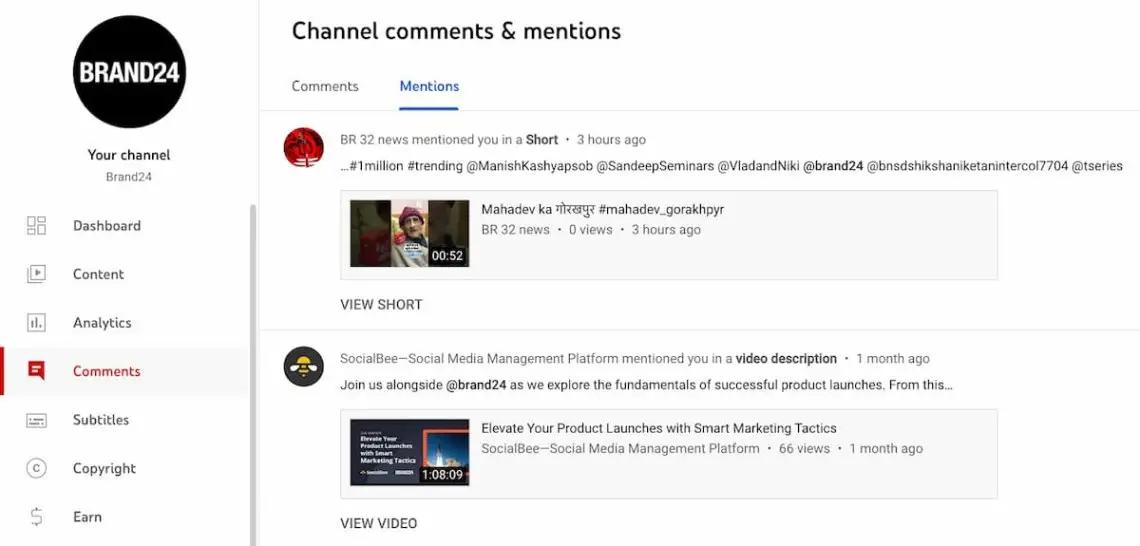Click the @SandeepSeminars mention

pos(655,166)
